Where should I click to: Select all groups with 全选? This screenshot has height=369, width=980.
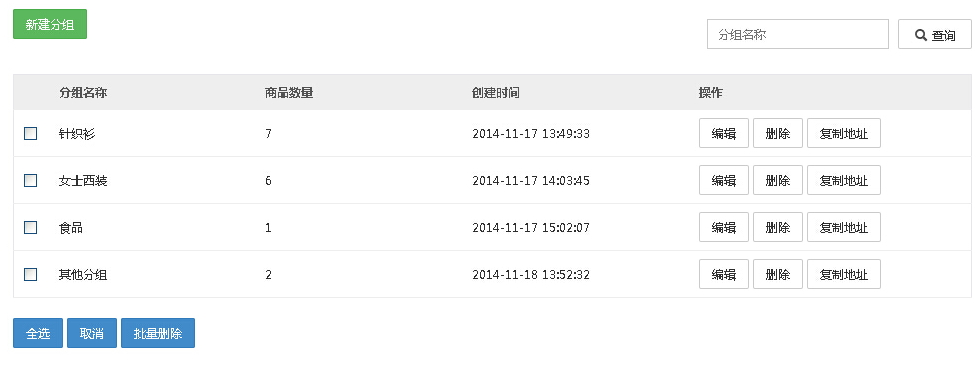tap(38, 333)
